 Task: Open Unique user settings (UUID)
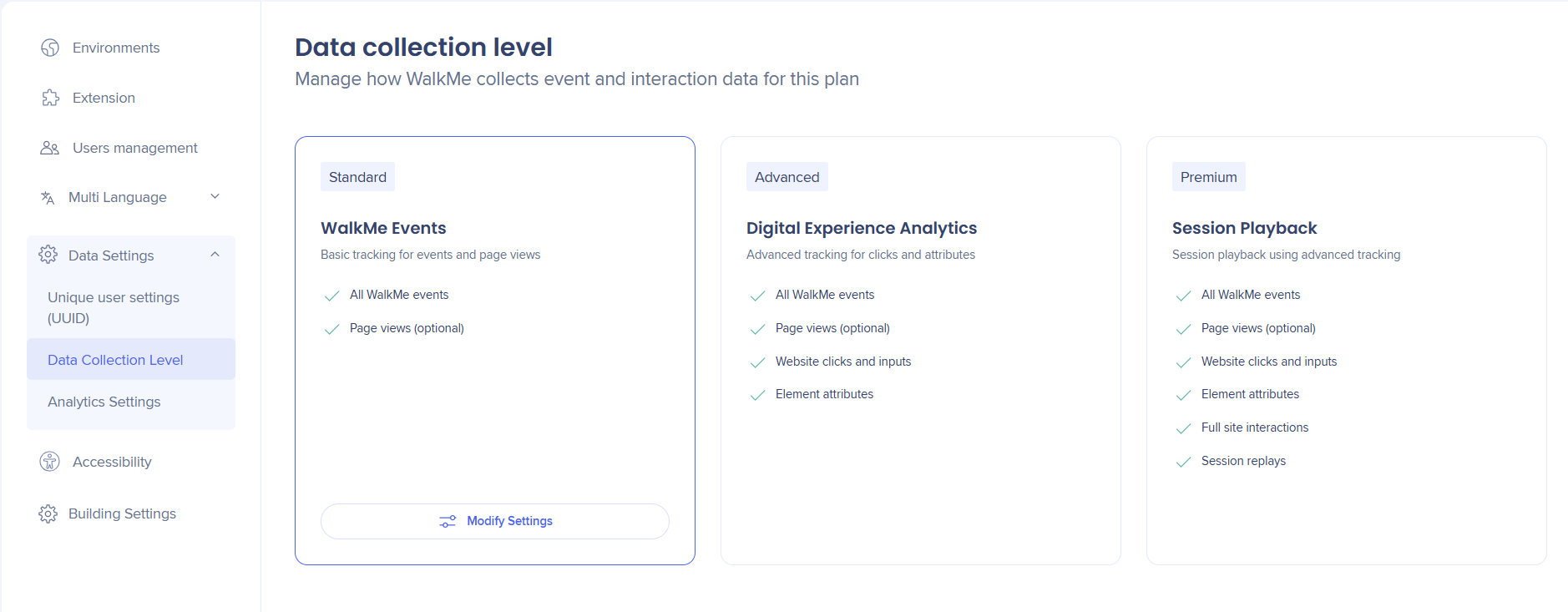pyautogui.click(x=114, y=307)
